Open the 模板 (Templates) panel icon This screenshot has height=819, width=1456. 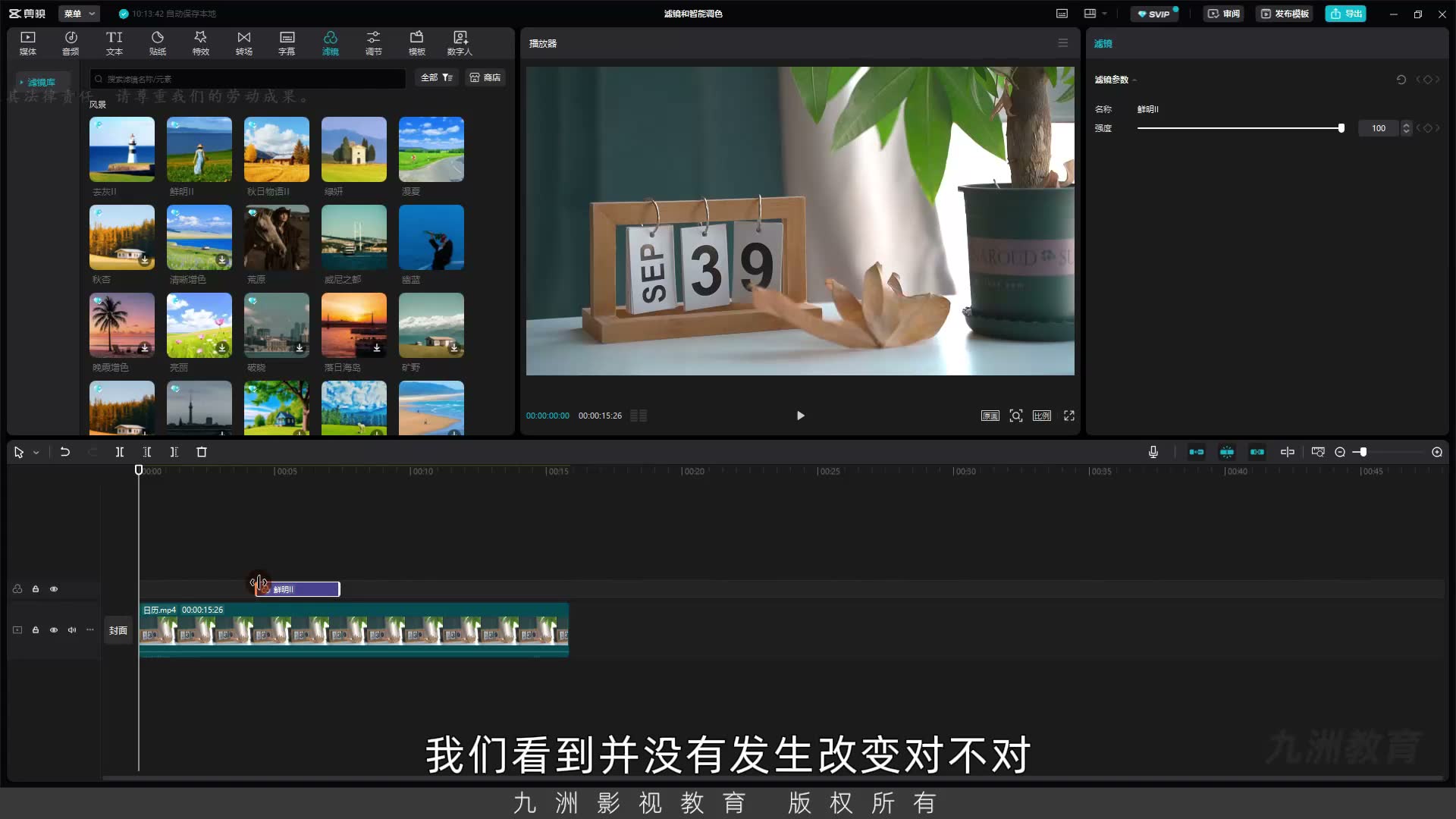tap(417, 43)
